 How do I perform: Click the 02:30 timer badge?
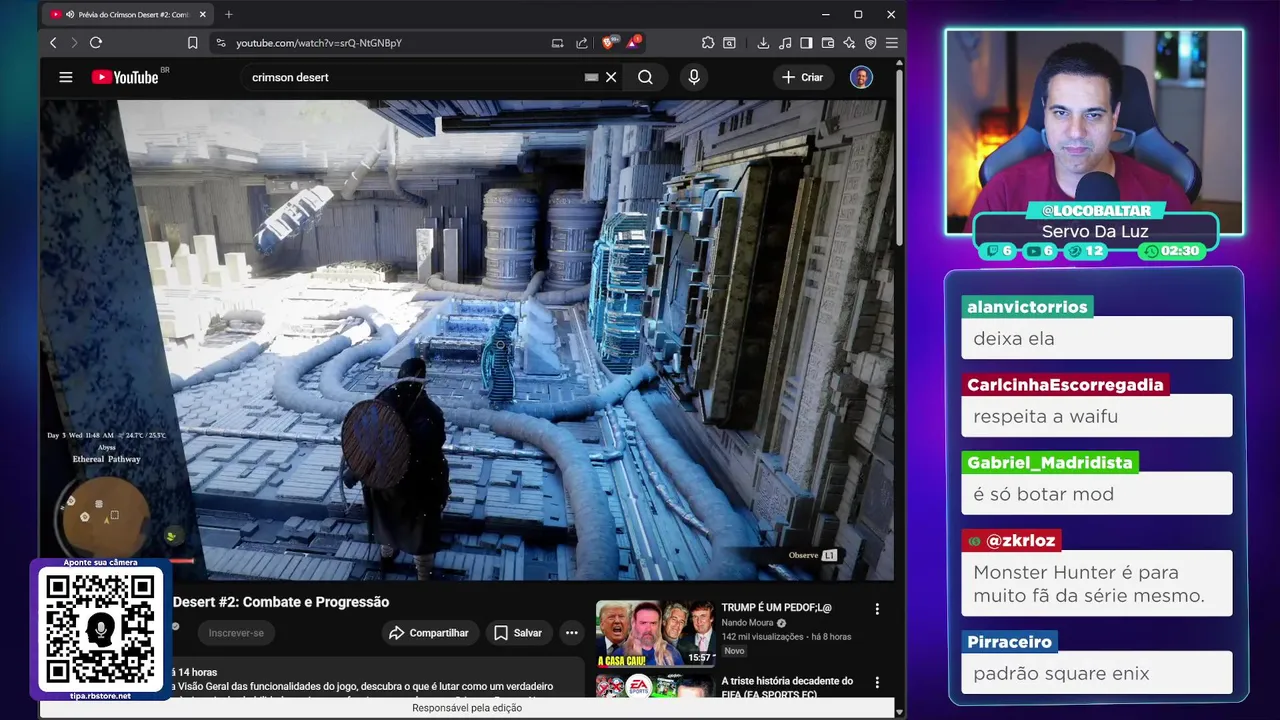1173,251
